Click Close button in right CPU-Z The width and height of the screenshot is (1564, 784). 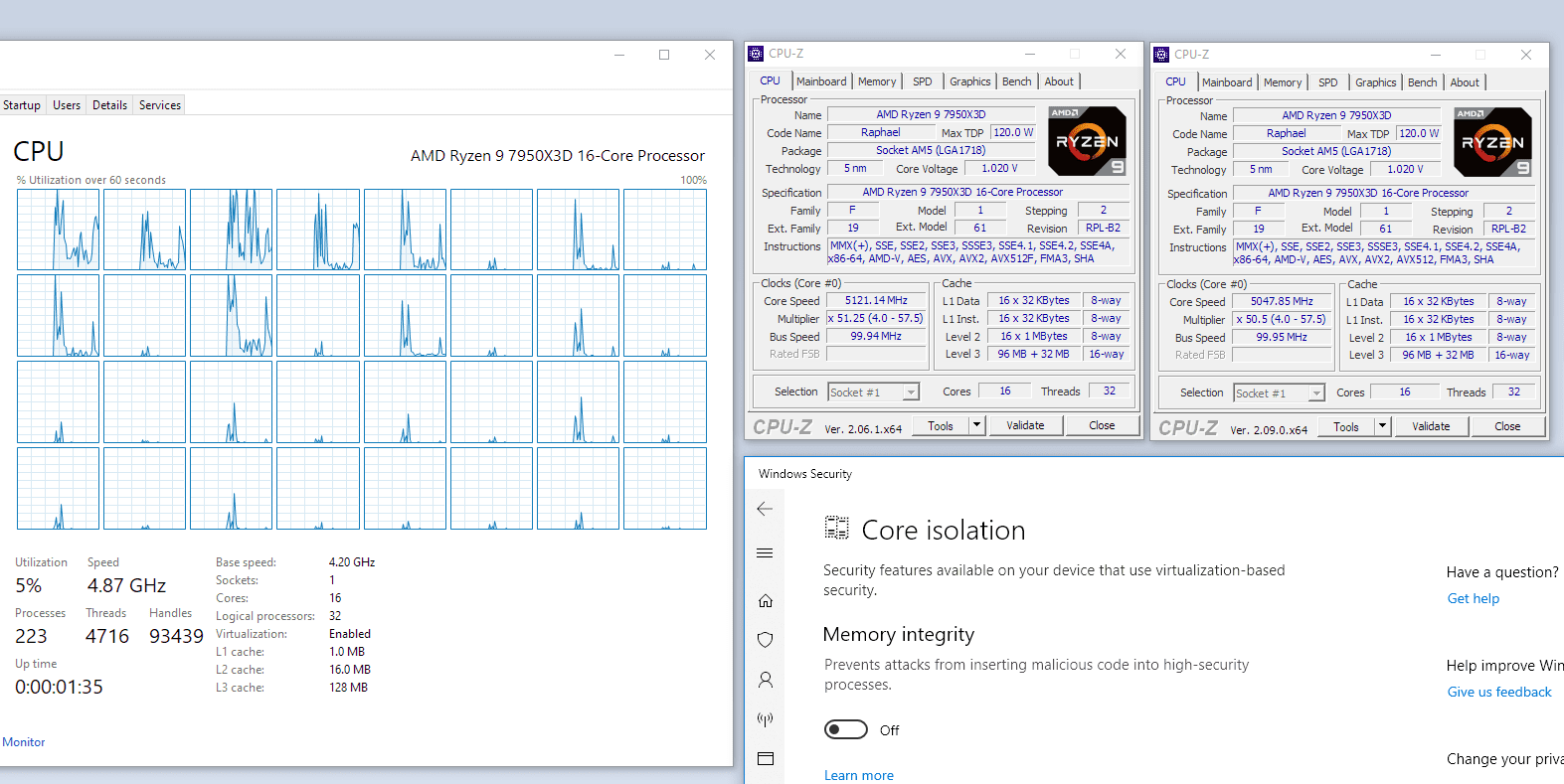click(1507, 426)
